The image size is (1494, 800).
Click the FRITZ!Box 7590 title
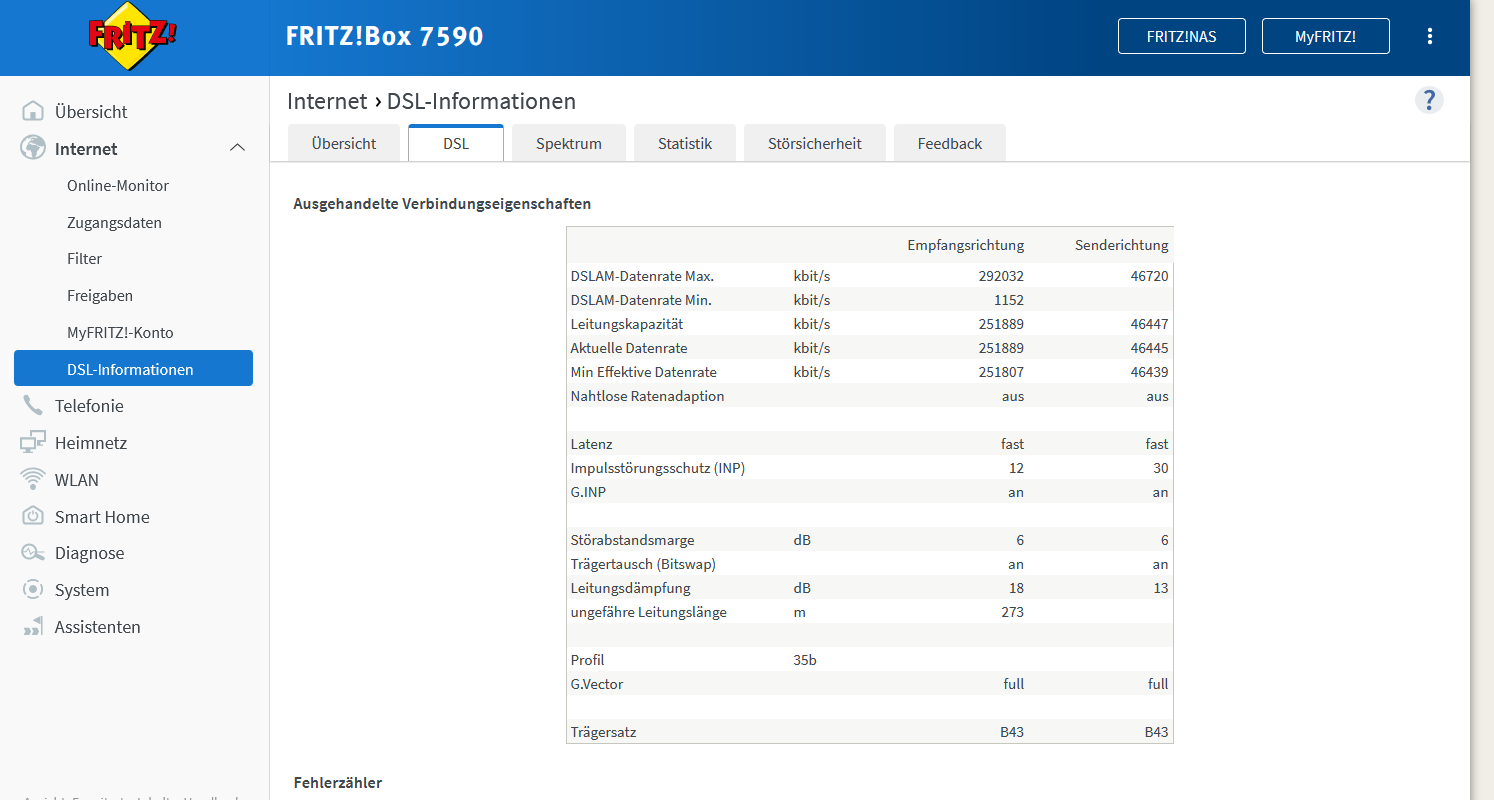click(x=385, y=36)
